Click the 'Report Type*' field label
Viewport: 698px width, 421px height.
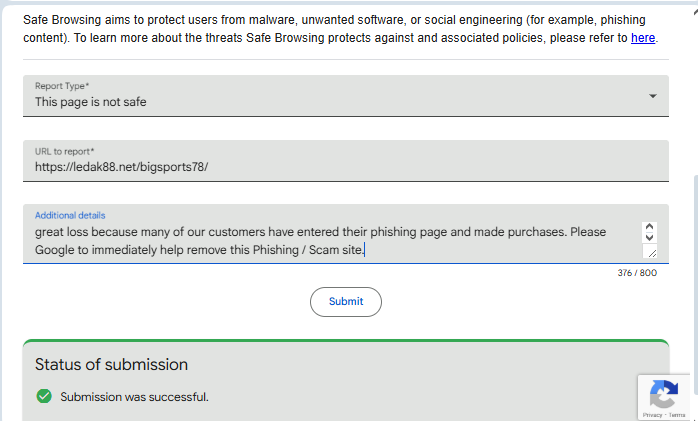tap(62, 87)
